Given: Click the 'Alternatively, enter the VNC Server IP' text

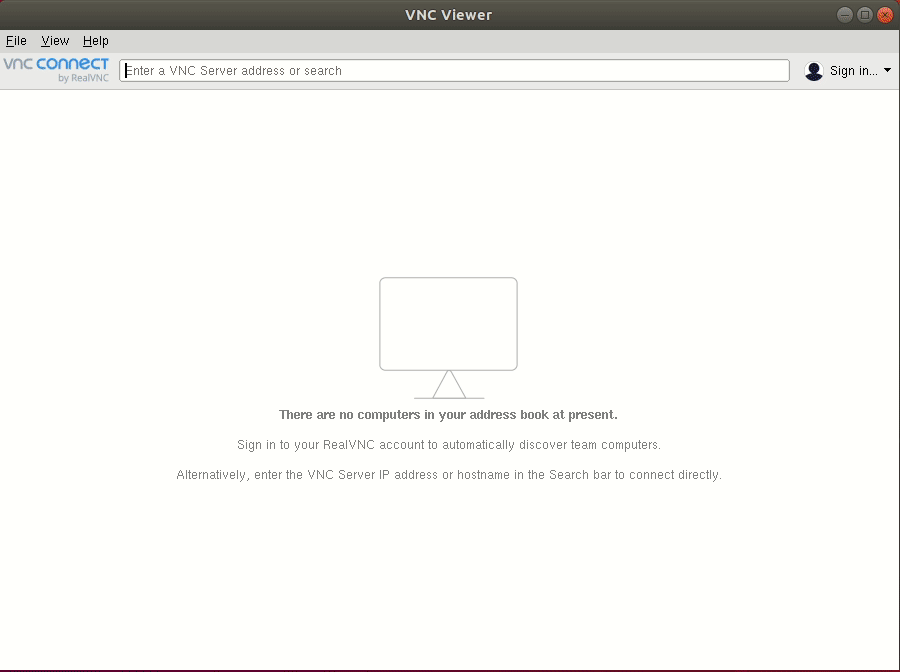Looking at the screenshot, I should 448,475.
